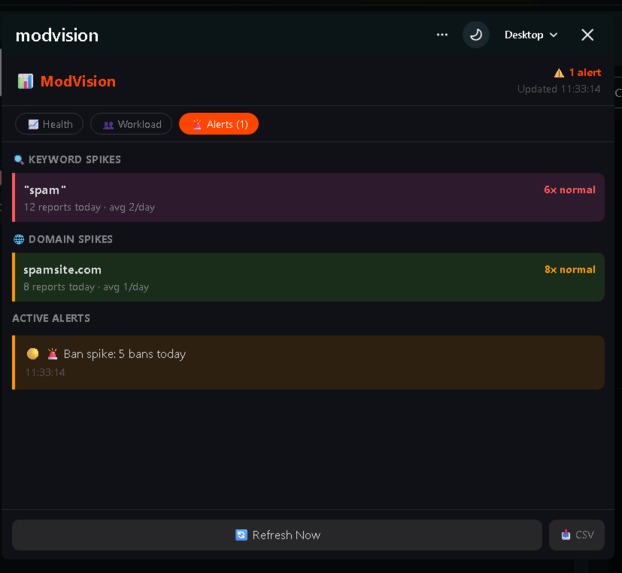Click '12 reports today · avg 2/day' text
622x573 pixels.
pos(89,207)
